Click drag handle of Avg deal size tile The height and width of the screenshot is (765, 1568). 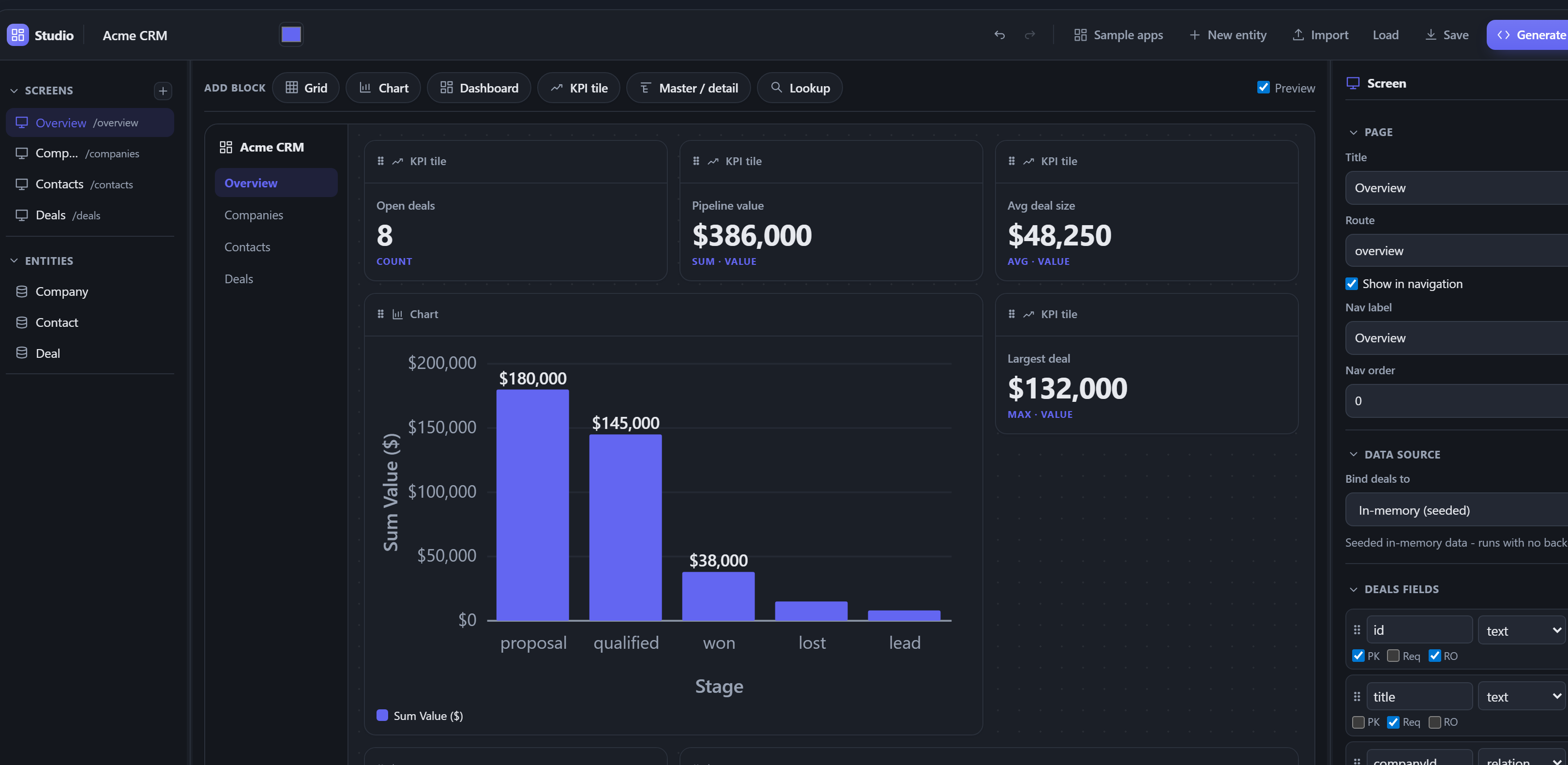coord(1011,161)
